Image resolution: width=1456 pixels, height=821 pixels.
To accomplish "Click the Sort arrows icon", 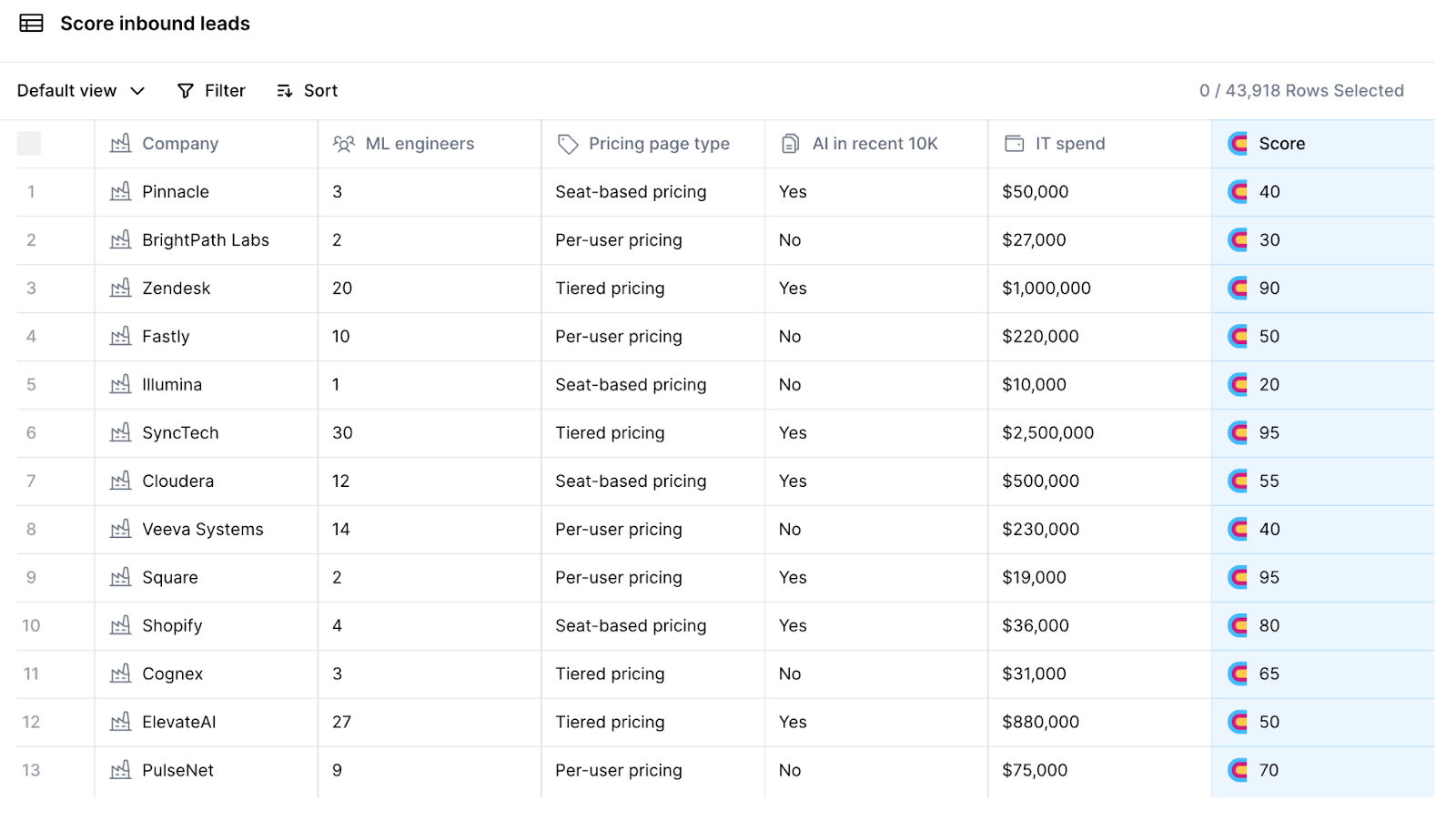I will pos(285,91).
